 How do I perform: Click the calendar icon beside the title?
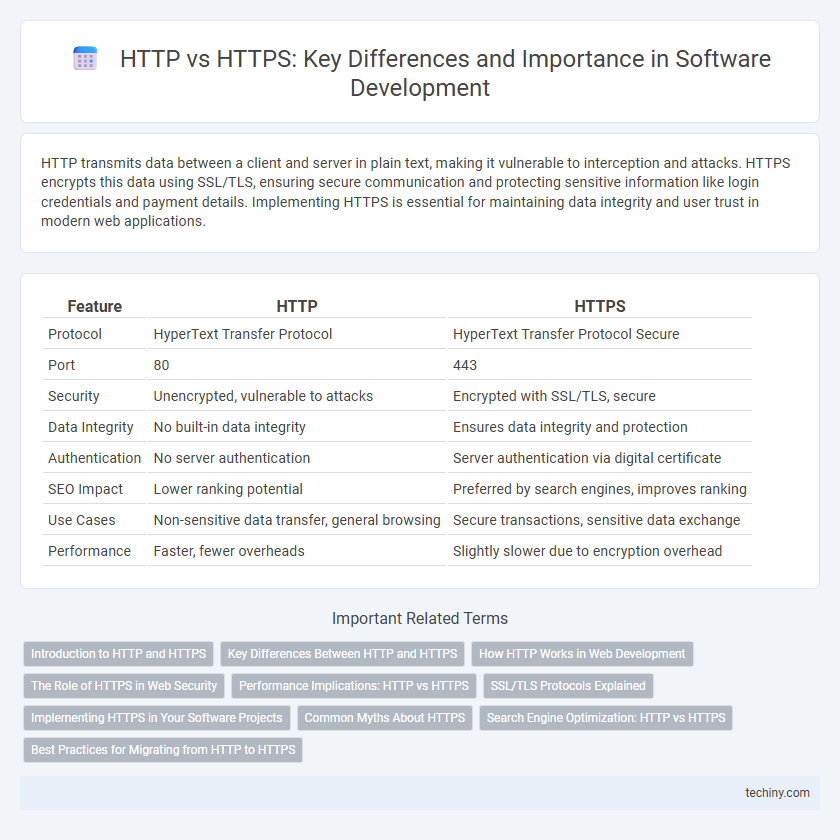[85, 58]
